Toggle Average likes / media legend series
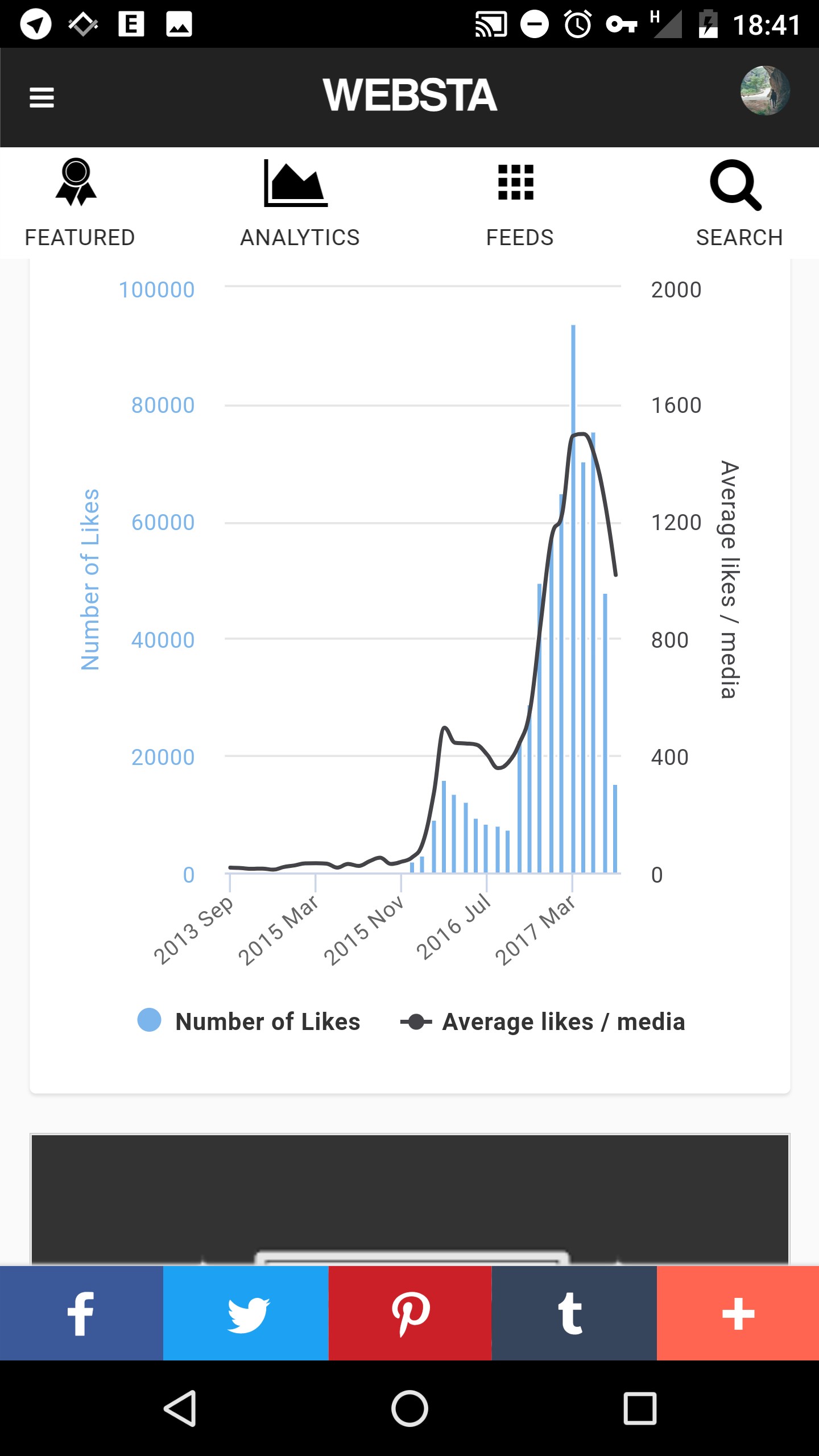This screenshot has width=819, height=1456. tap(543, 1021)
